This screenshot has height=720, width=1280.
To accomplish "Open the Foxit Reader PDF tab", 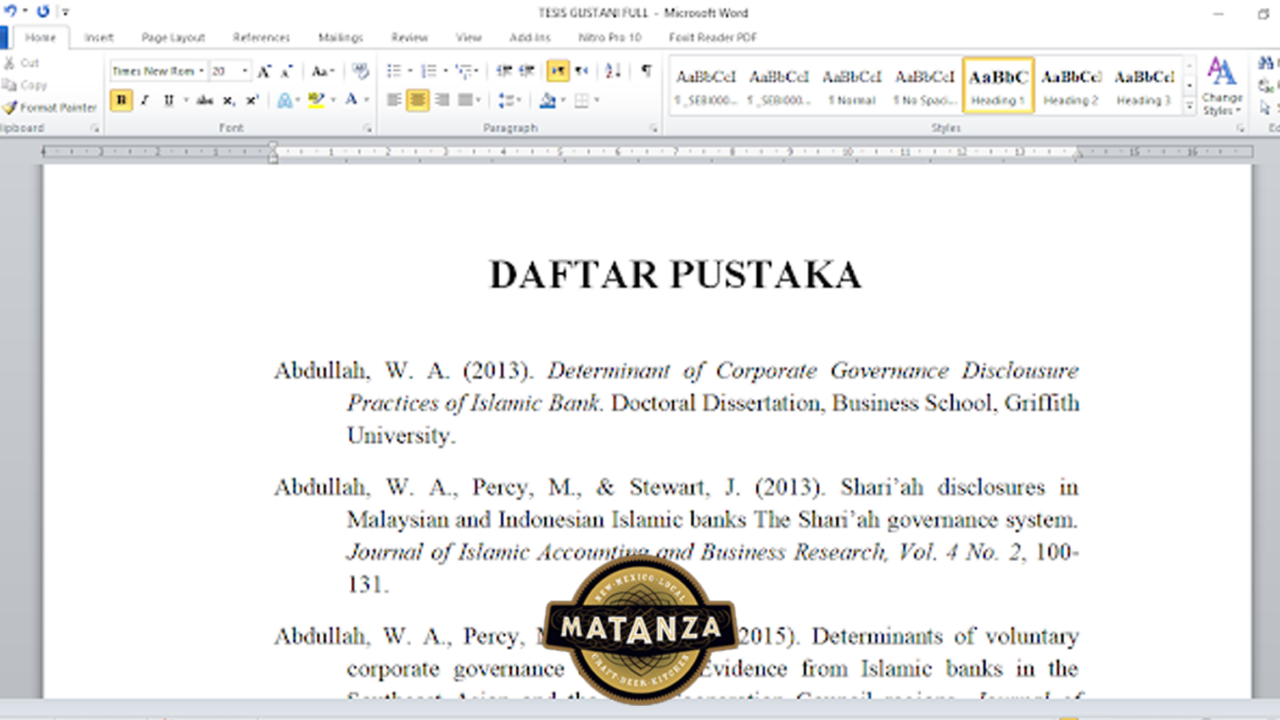I will tap(713, 38).
